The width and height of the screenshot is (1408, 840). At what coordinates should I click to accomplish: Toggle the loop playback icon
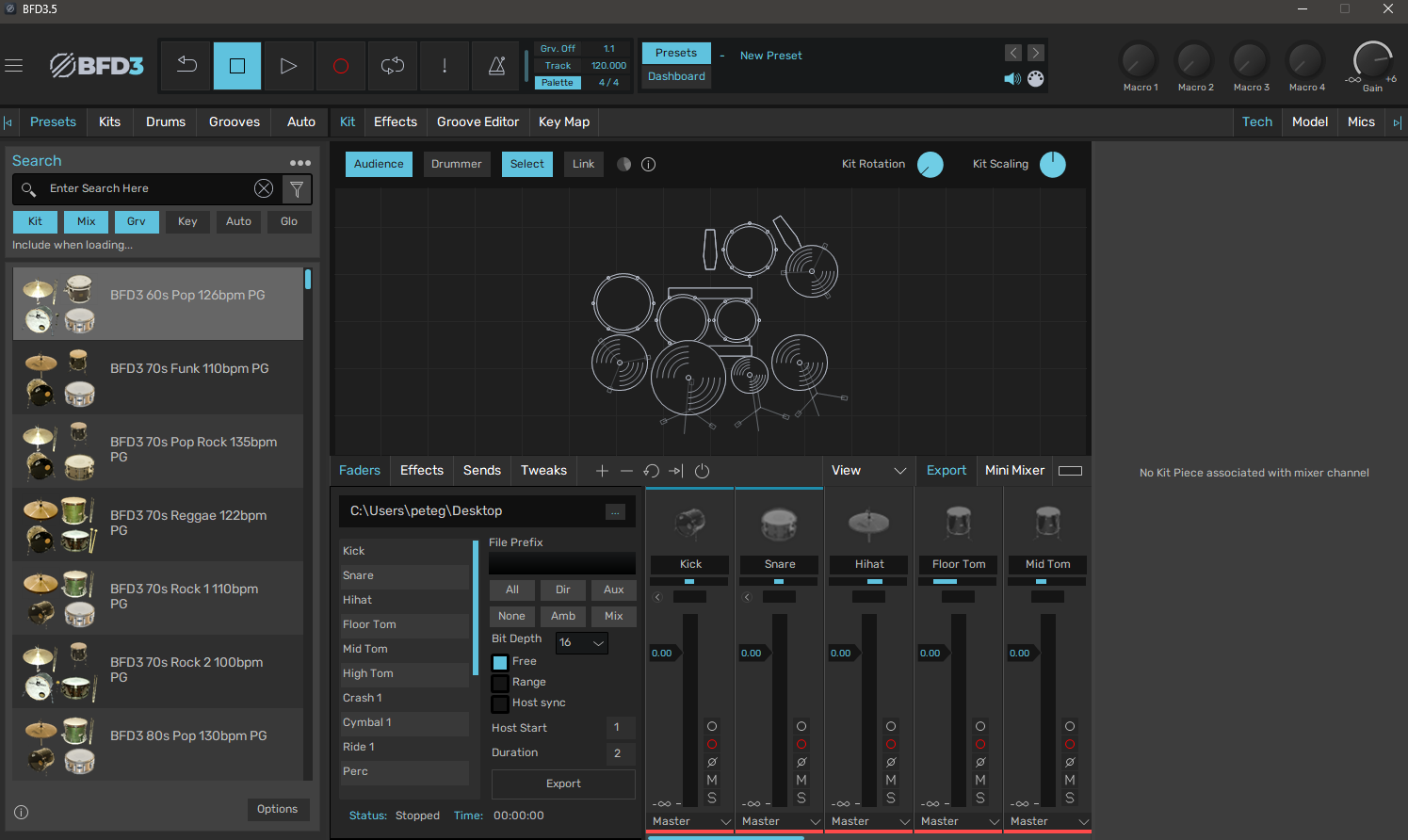point(393,66)
